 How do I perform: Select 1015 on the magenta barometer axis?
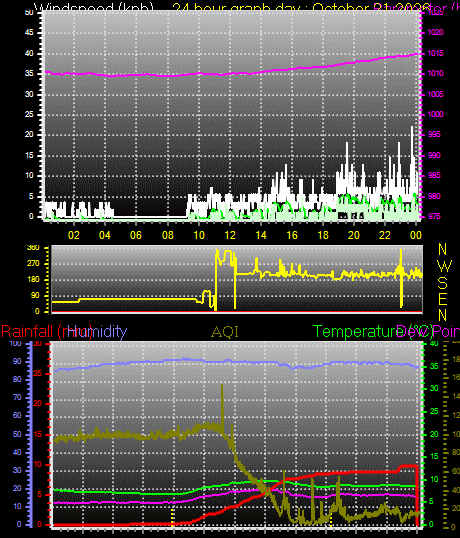pyautogui.click(x=435, y=53)
